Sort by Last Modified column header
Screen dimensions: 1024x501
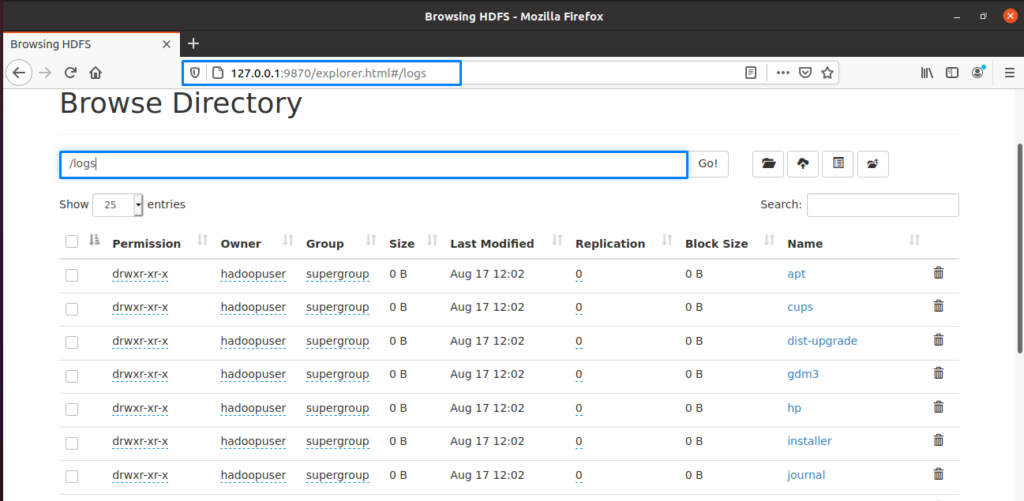click(x=491, y=243)
